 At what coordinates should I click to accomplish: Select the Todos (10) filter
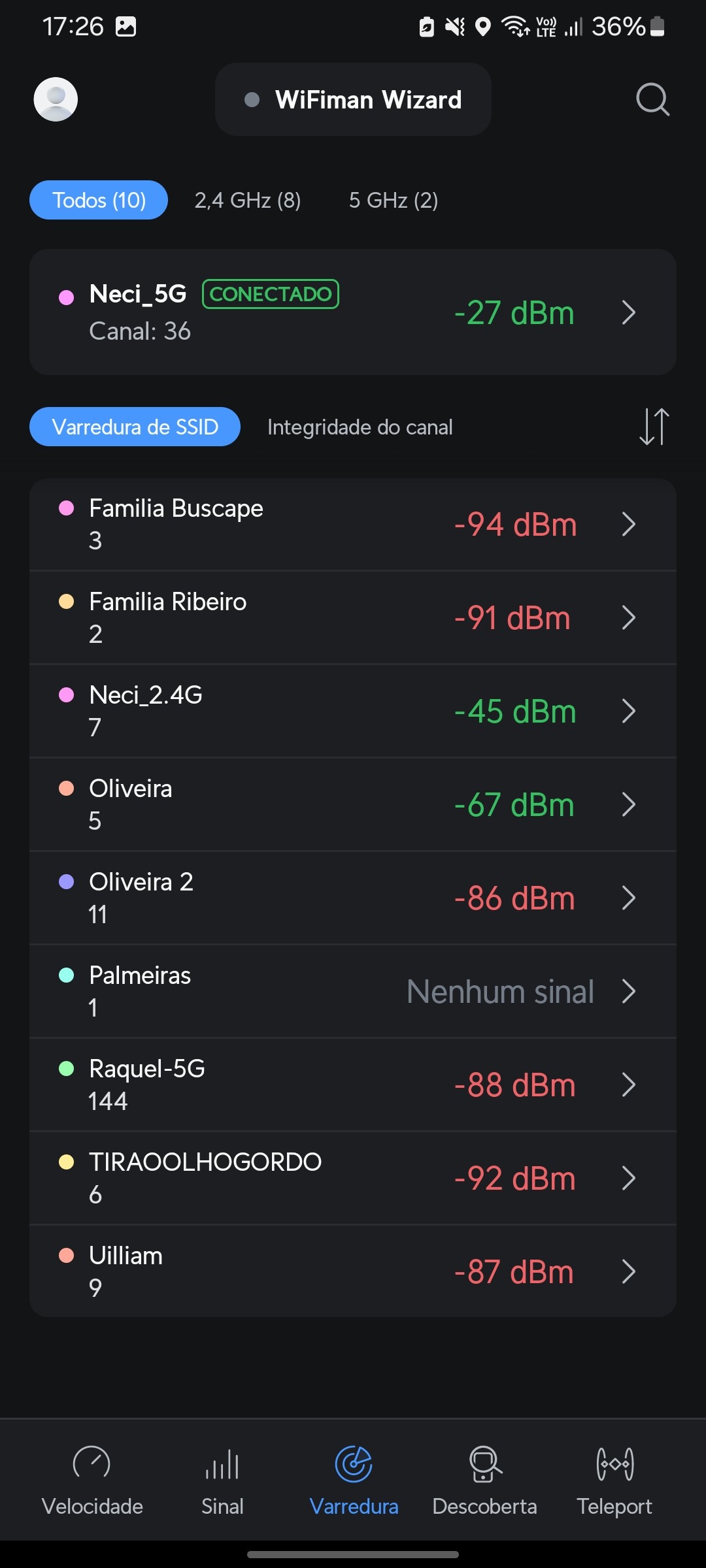click(x=99, y=200)
